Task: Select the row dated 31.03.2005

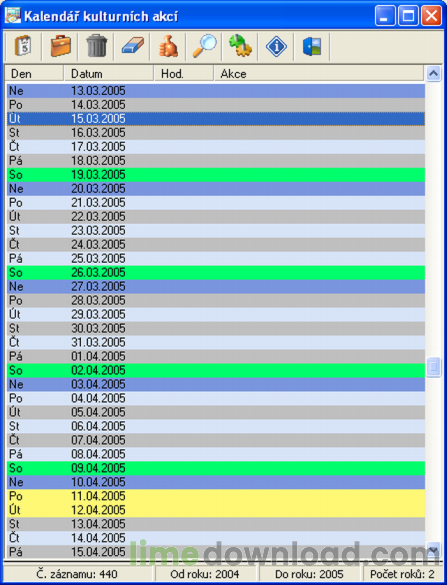Action: (x=216, y=342)
